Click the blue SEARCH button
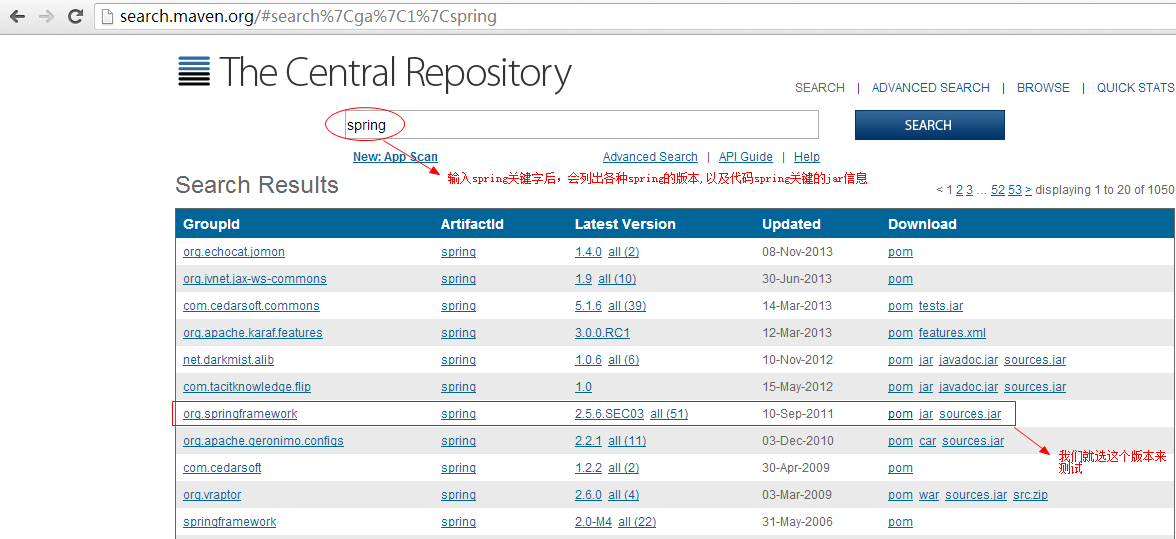The height and width of the screenshot is (539, 1176). coord(928,125)
